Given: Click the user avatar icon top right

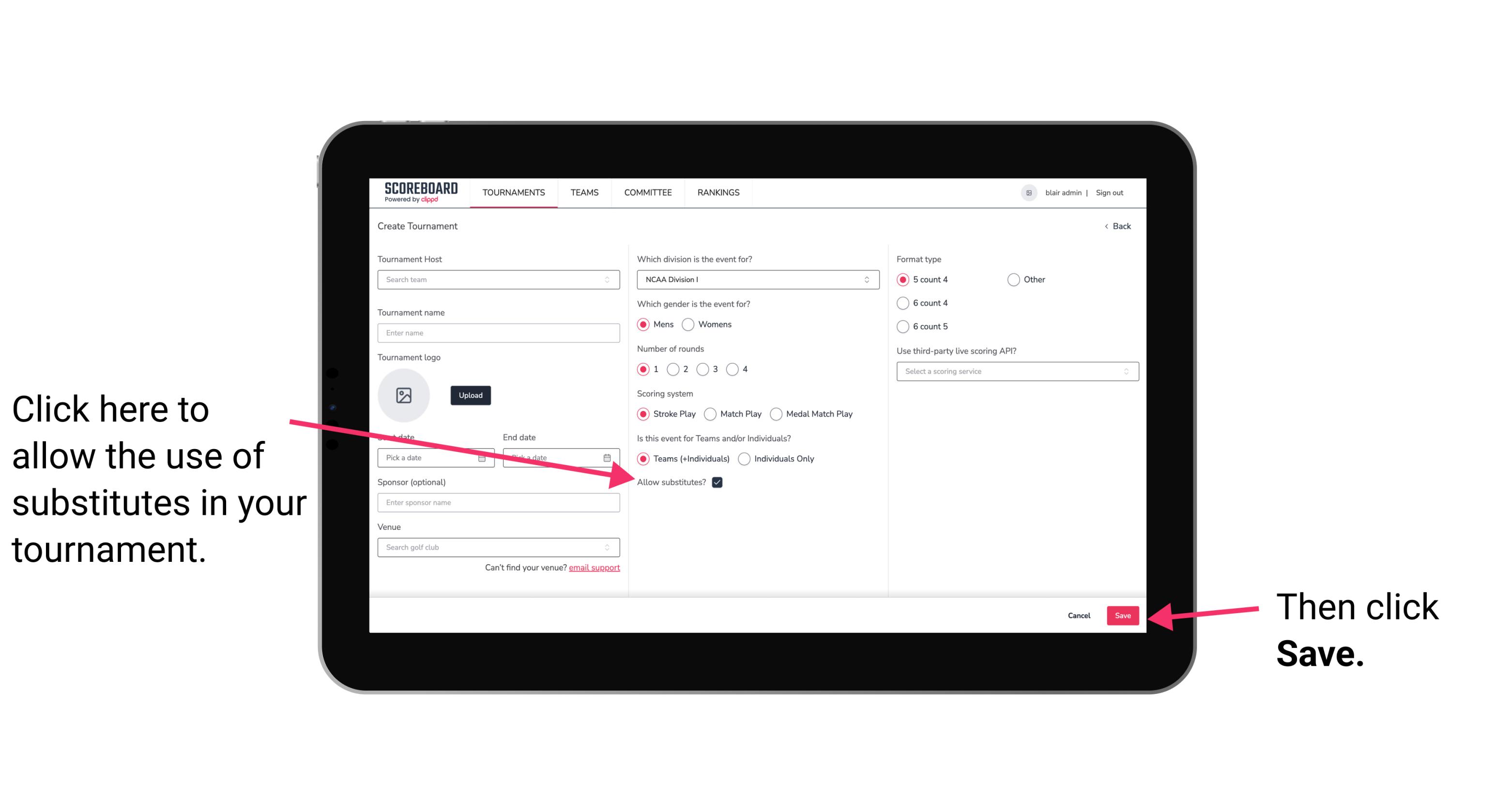Looking at the screenshot, I should coord(1029,192).
